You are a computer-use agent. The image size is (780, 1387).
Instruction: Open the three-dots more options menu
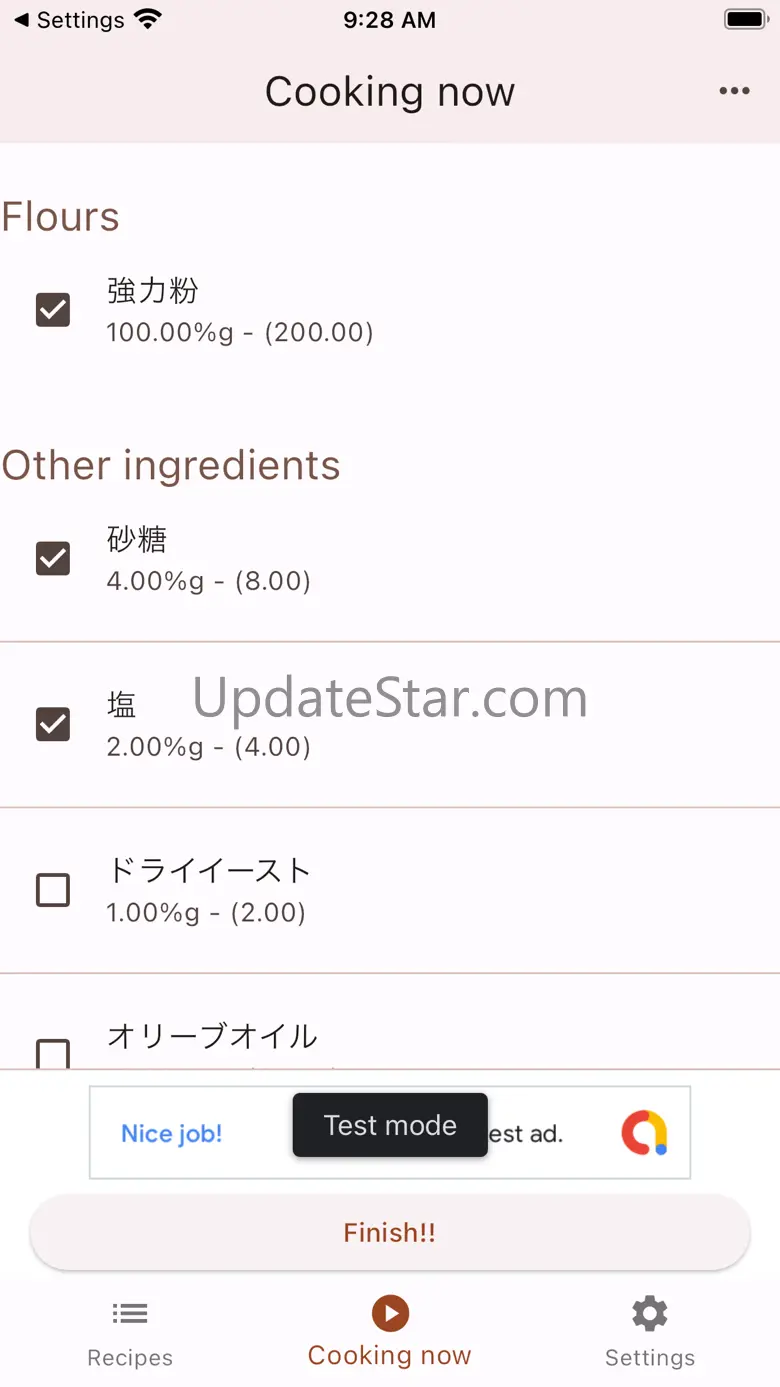pyautogui.click(x=734, y=92)
